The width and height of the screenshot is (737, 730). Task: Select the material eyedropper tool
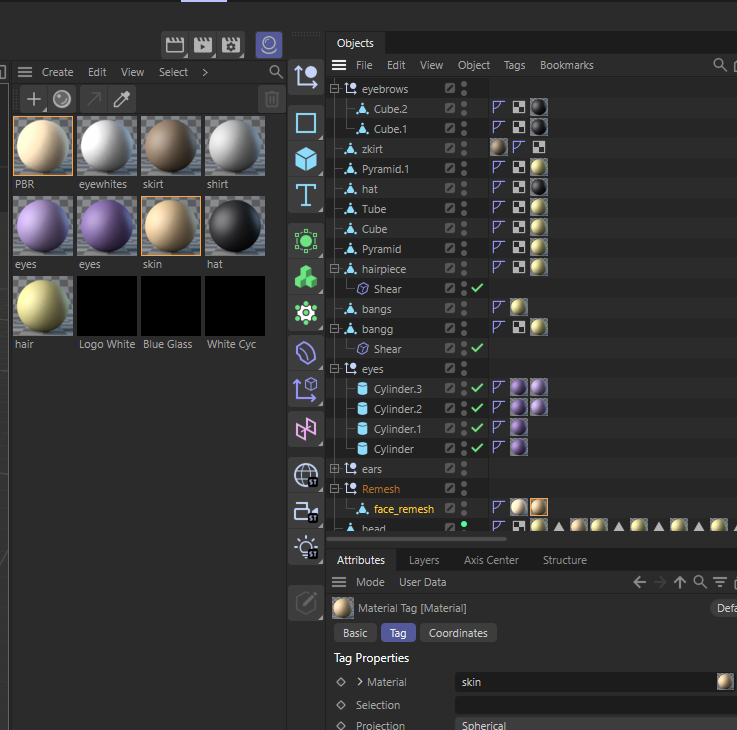click(x=121, y=99)
